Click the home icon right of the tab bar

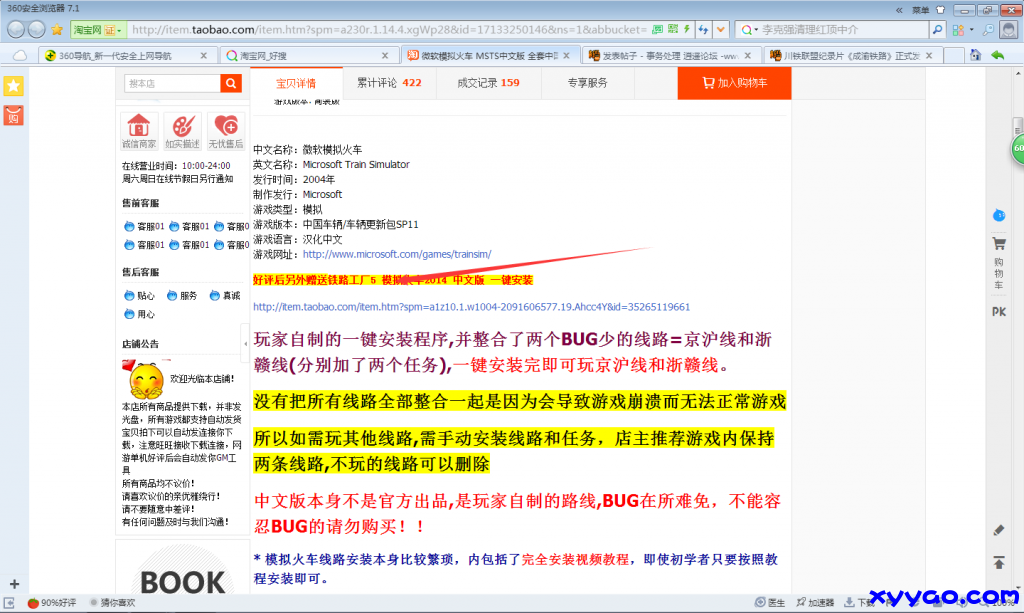click(x=975, y=54)
